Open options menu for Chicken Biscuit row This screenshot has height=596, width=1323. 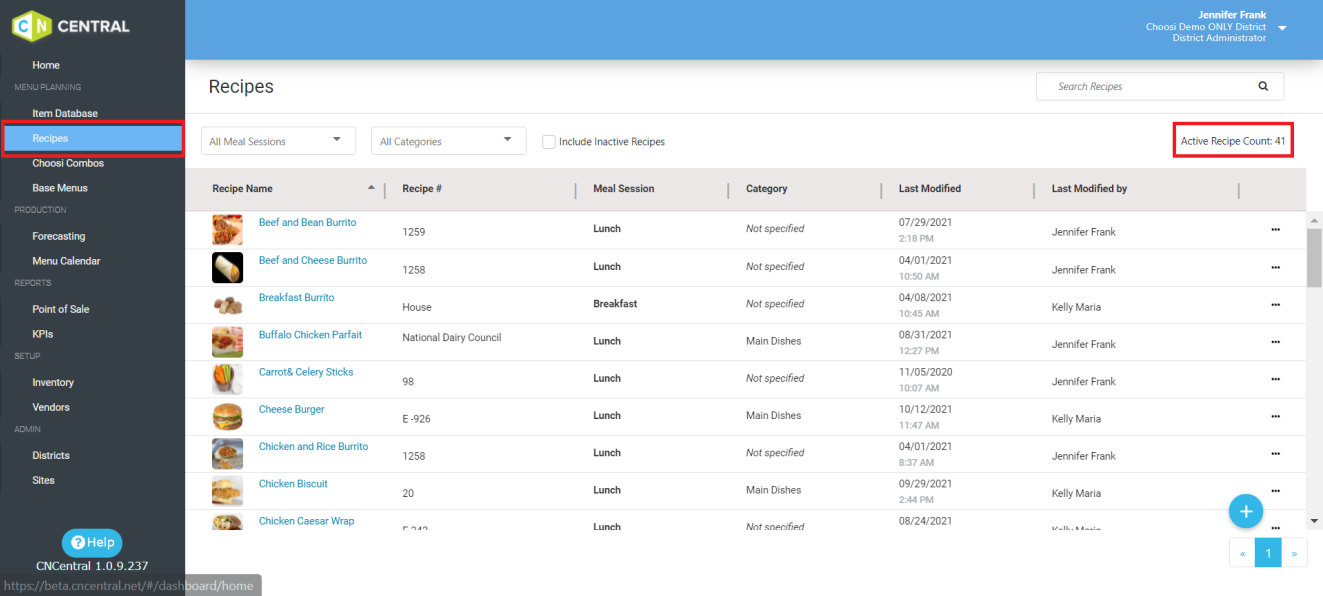tap(1275, 491)
